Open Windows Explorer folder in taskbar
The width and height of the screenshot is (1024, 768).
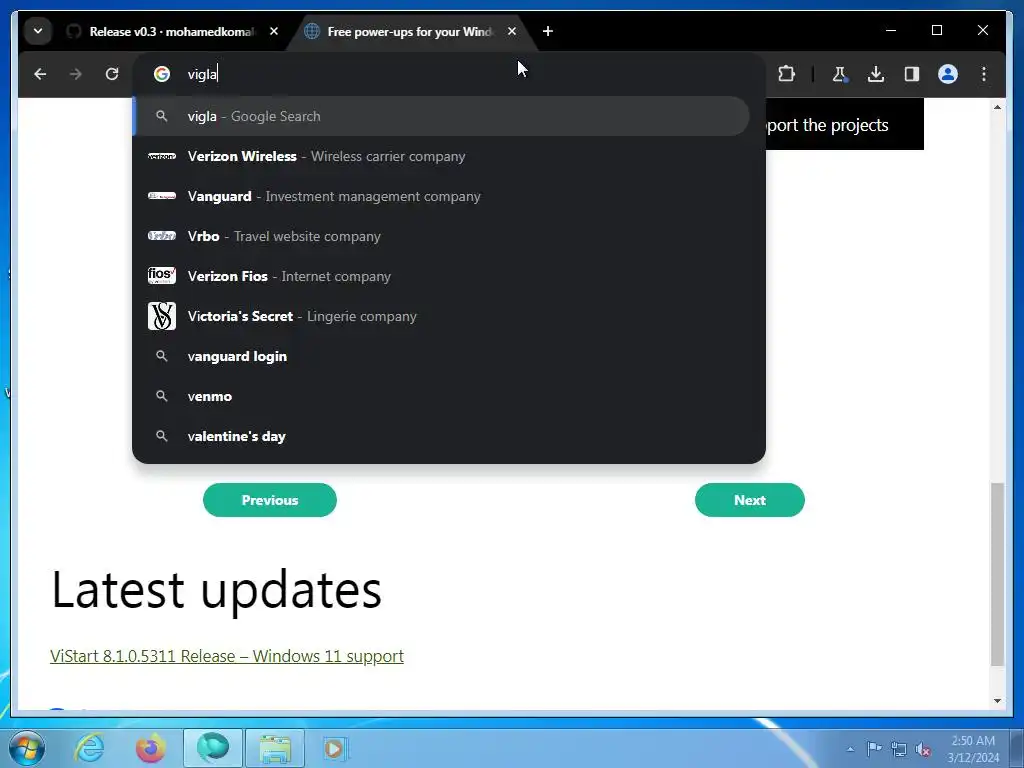pyautogui.click(x=275, y=748)
